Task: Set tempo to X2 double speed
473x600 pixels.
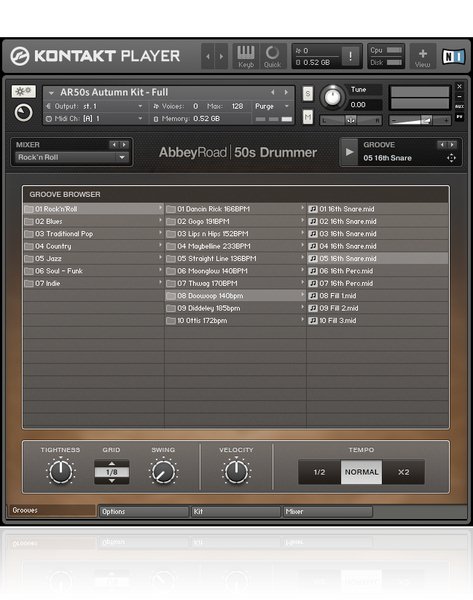Action: (403, 472)
